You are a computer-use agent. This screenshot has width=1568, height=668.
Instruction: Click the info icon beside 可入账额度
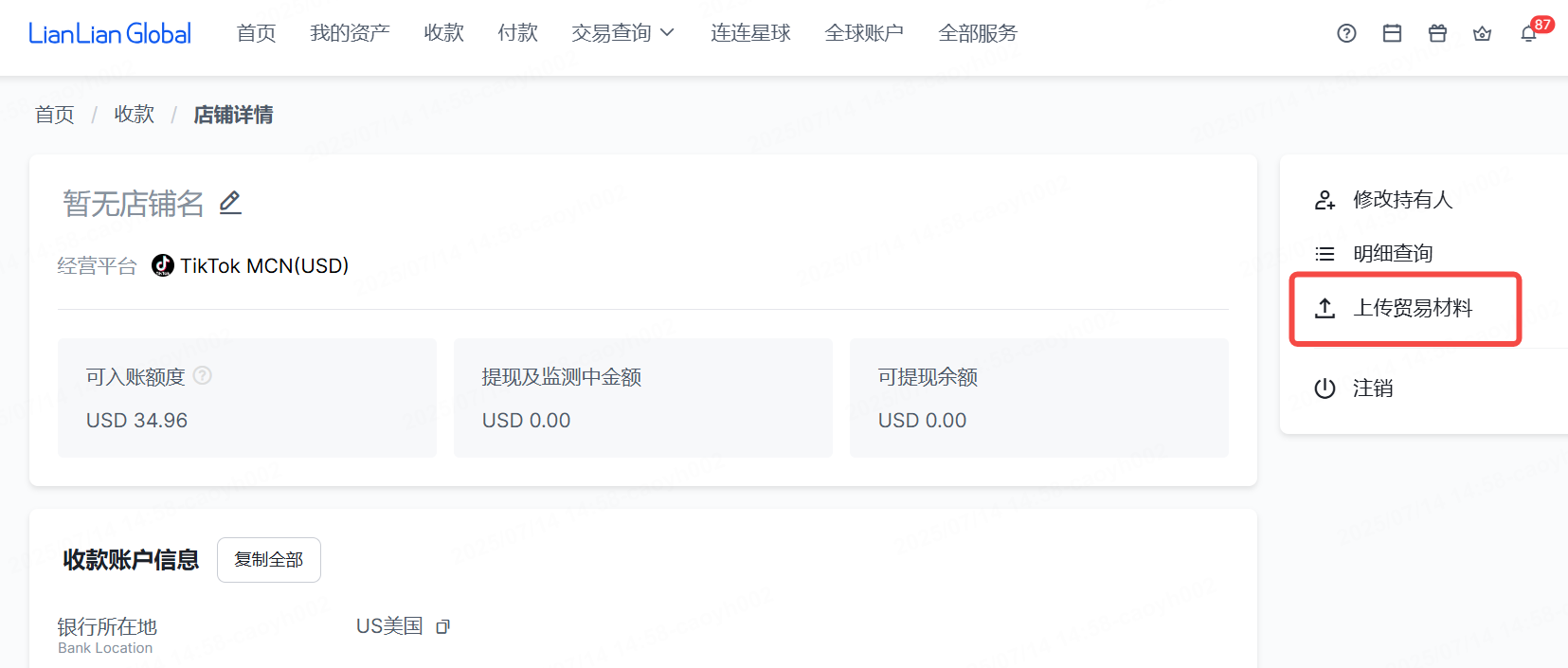click(x=203, y=375)
